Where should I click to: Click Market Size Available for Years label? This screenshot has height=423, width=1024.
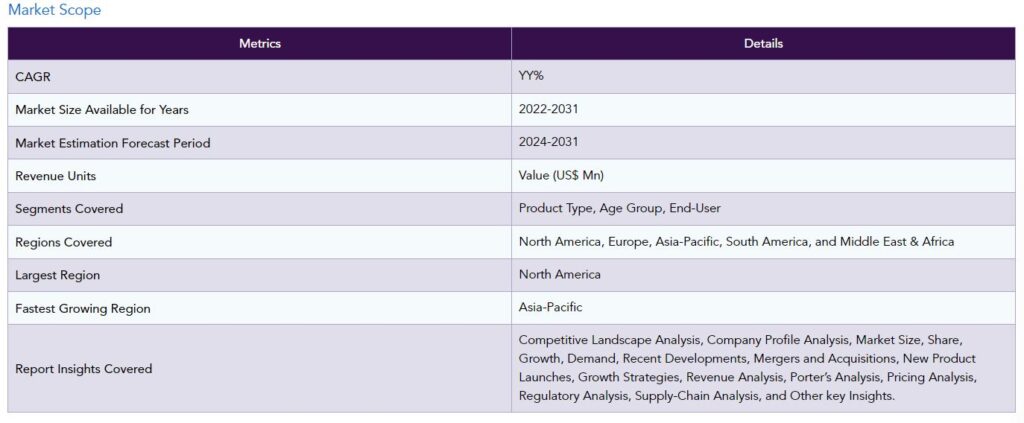click(102, 110)
